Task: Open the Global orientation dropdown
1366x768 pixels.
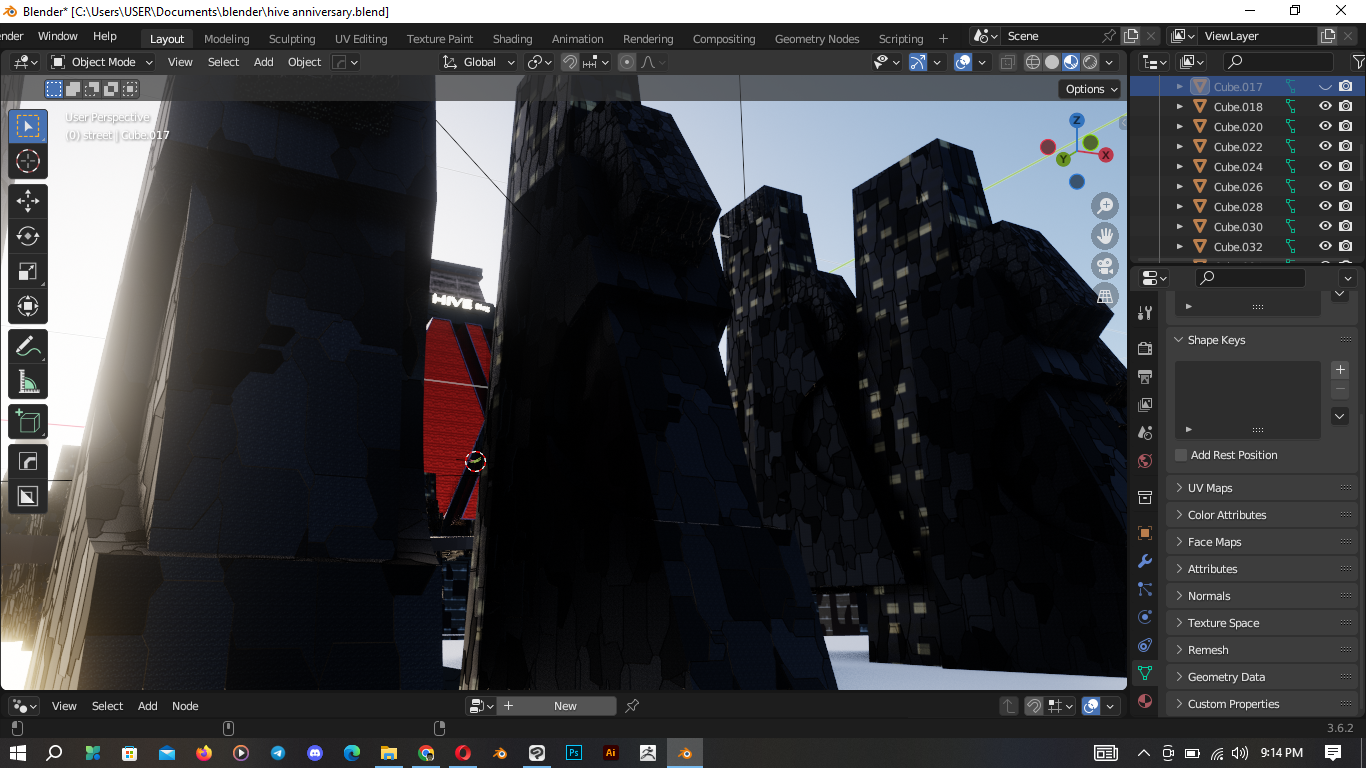Action: tap(479, 62)
